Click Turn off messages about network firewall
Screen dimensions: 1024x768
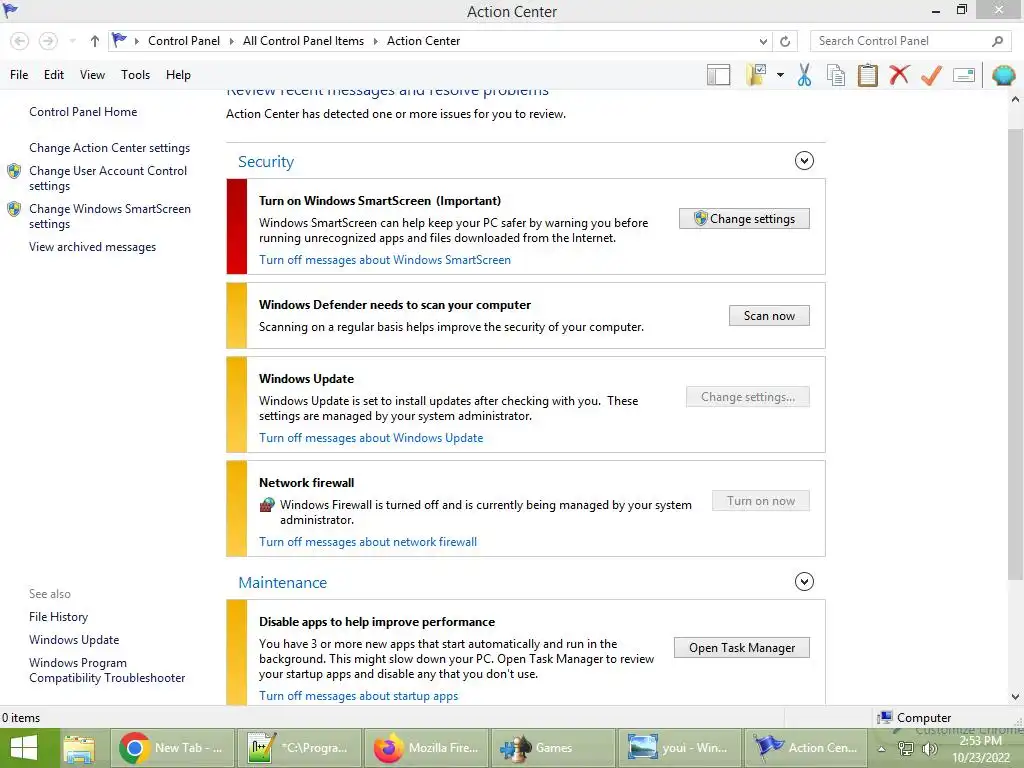[368, 542]
